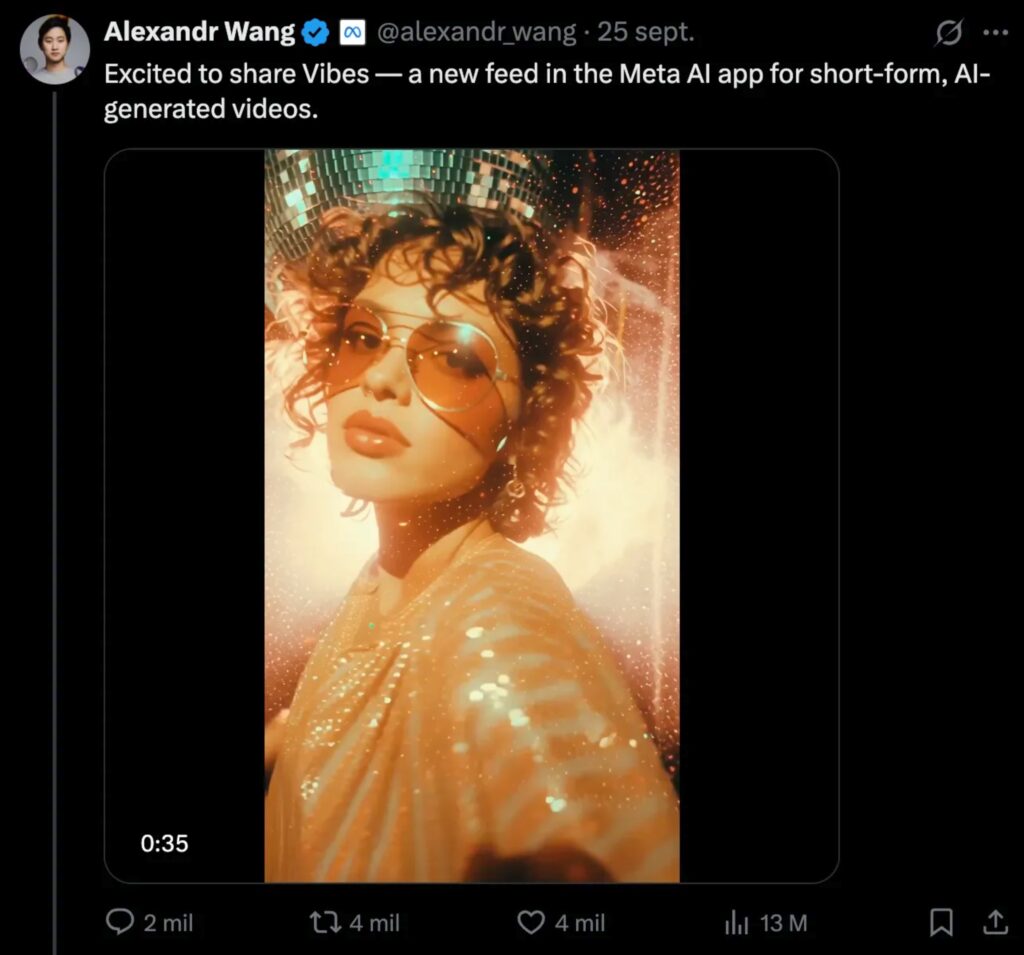This screenshot has height=955, width=1024.
Task: Click the 25 sept. post date
Action: 646,33
